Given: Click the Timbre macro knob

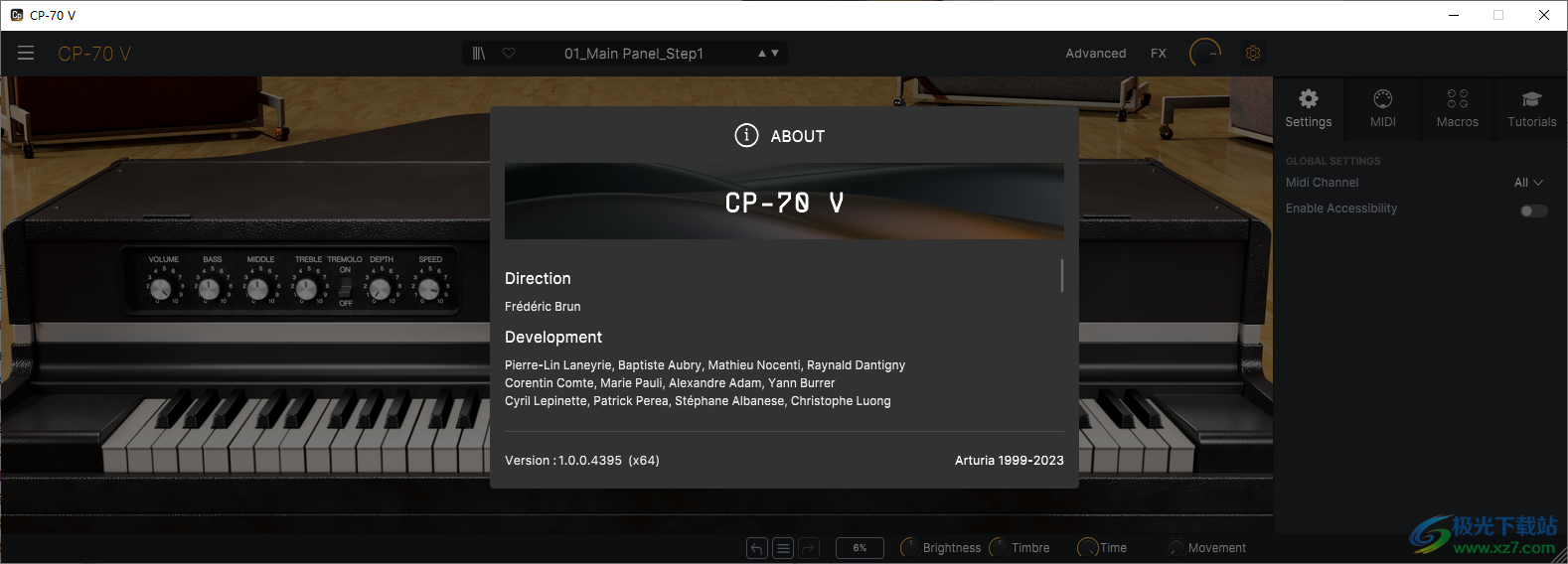Looking at the screenshot, I should point(998,548).
